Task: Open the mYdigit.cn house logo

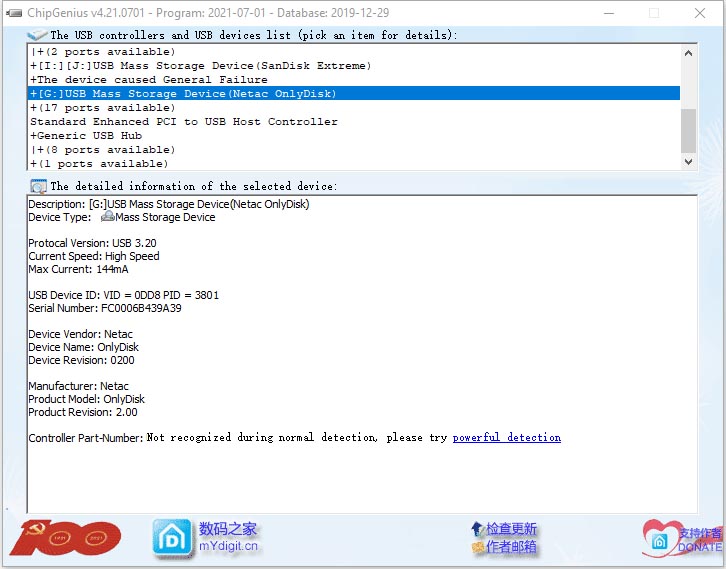Action: click(172, 537)
